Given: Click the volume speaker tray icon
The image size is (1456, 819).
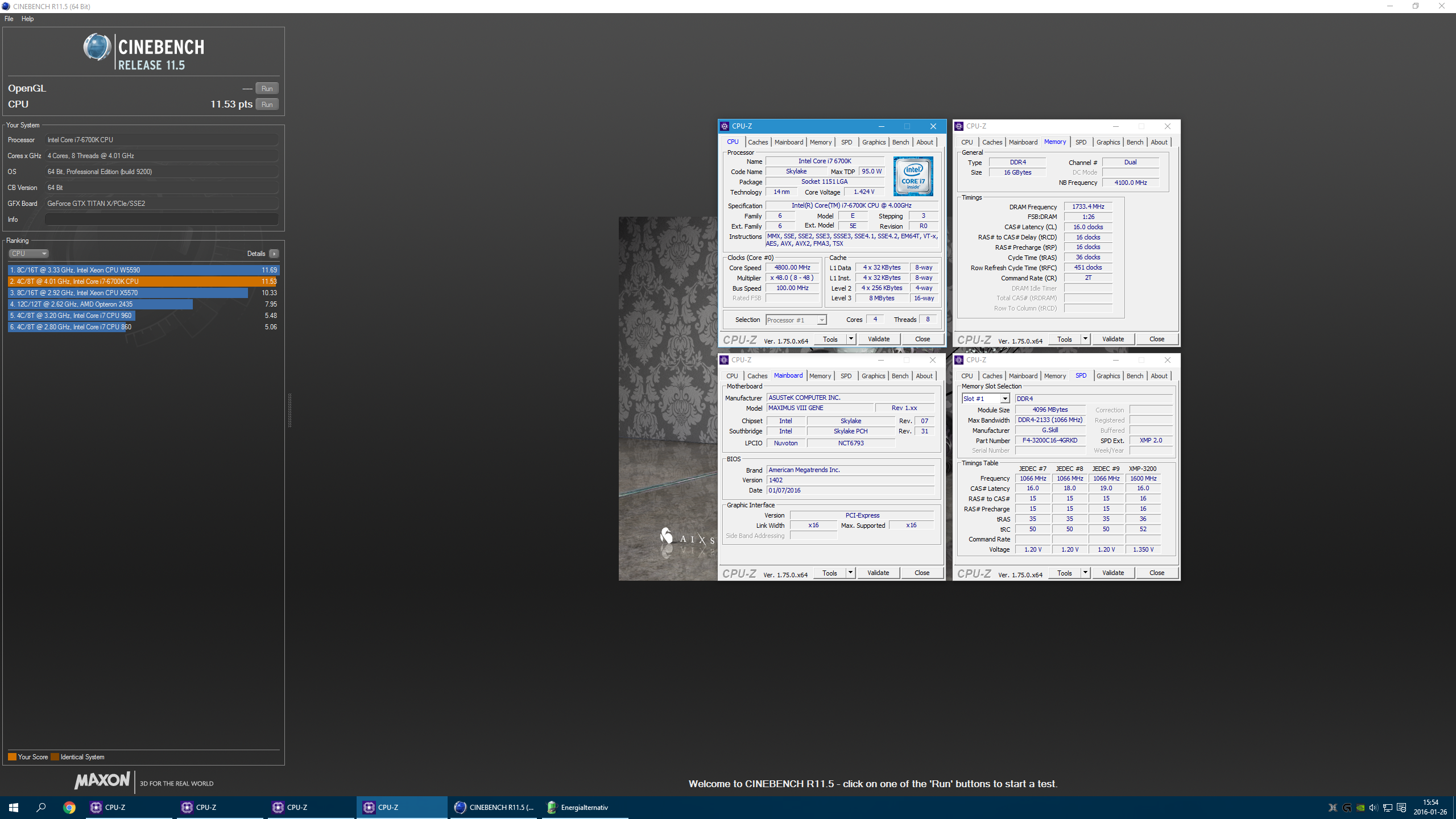Looking at the screenshot, I should tap(1374, 808).
